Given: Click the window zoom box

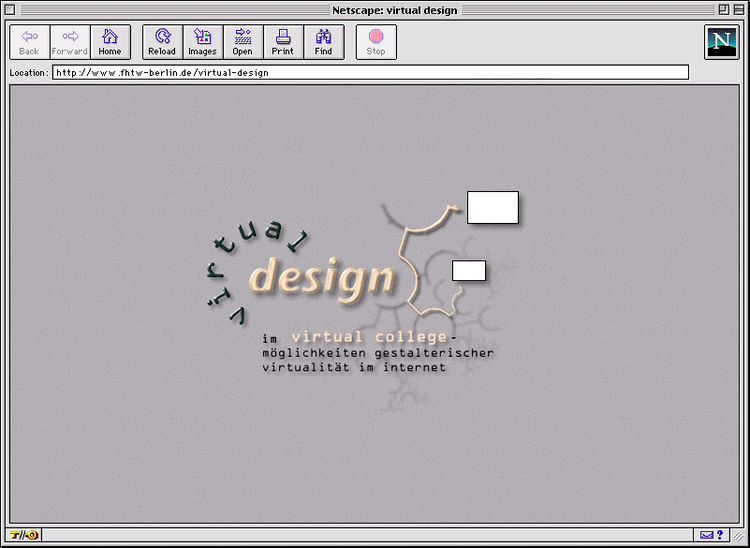Looking at the screenshot, I should click(x=724, y=10).
